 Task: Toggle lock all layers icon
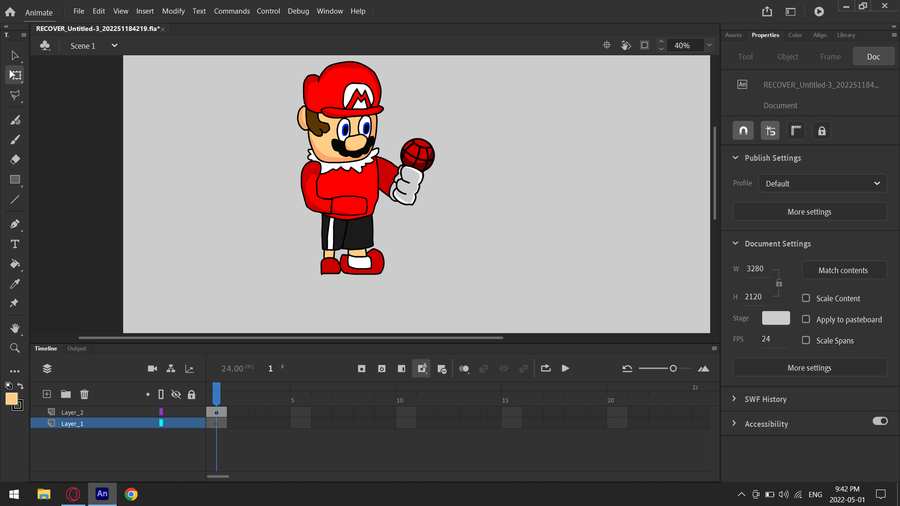192,394
